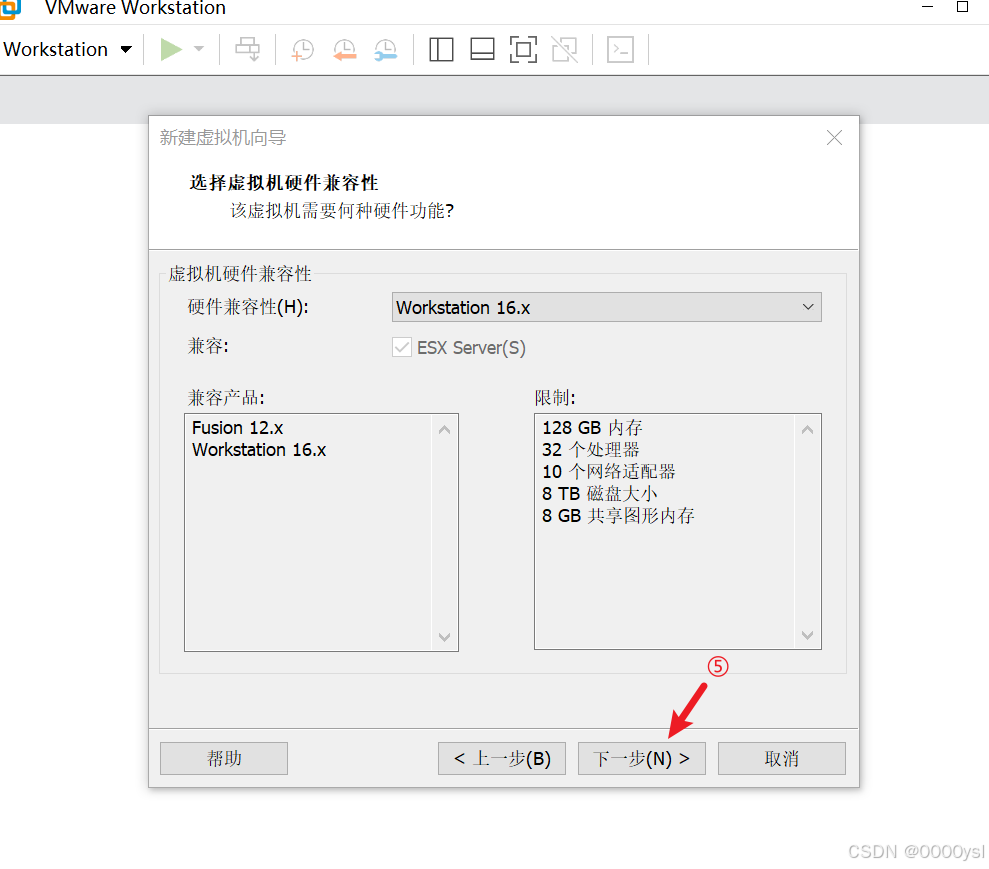This screenshot has height=869, width=989.
Task: Click the Take Snapshot clock icon
Action: (x=303, y=50)
